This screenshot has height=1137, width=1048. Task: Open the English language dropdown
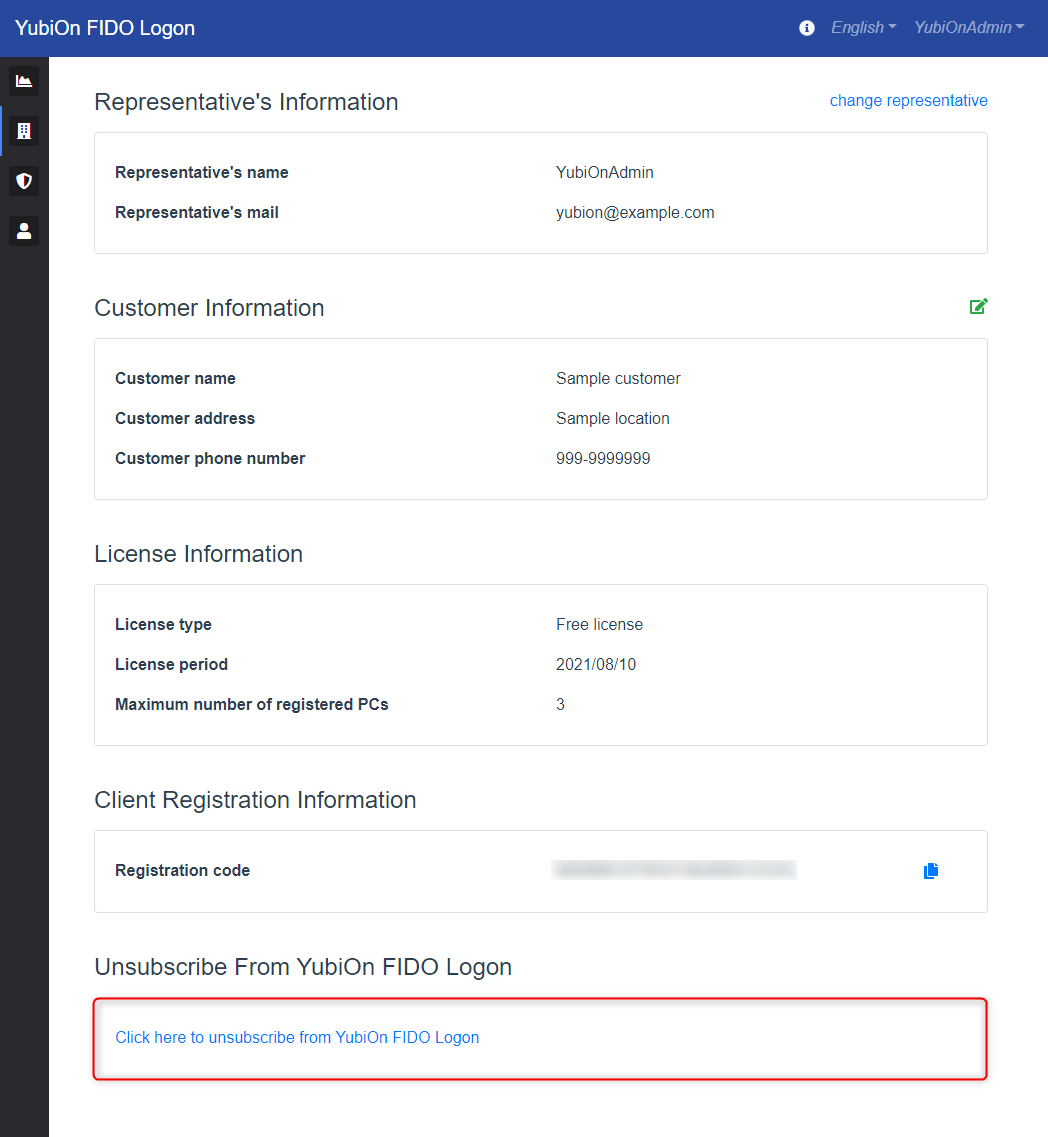point(863,28)
